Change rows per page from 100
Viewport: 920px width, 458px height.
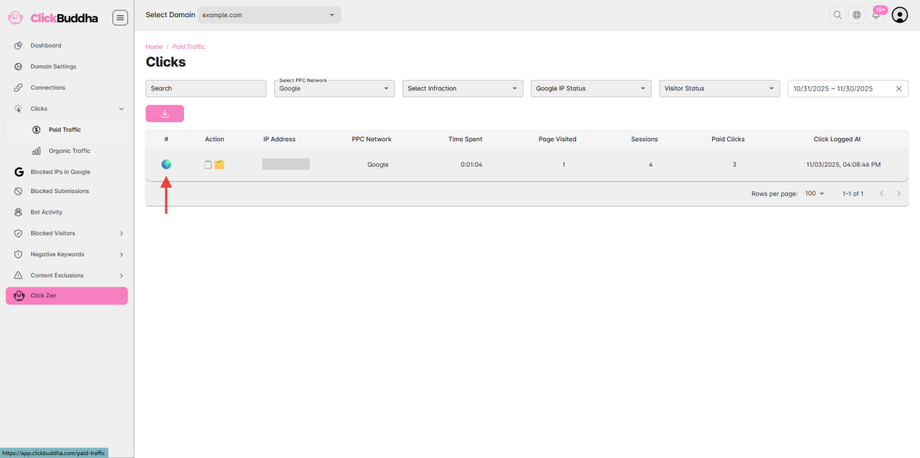(x=814, y=194)
